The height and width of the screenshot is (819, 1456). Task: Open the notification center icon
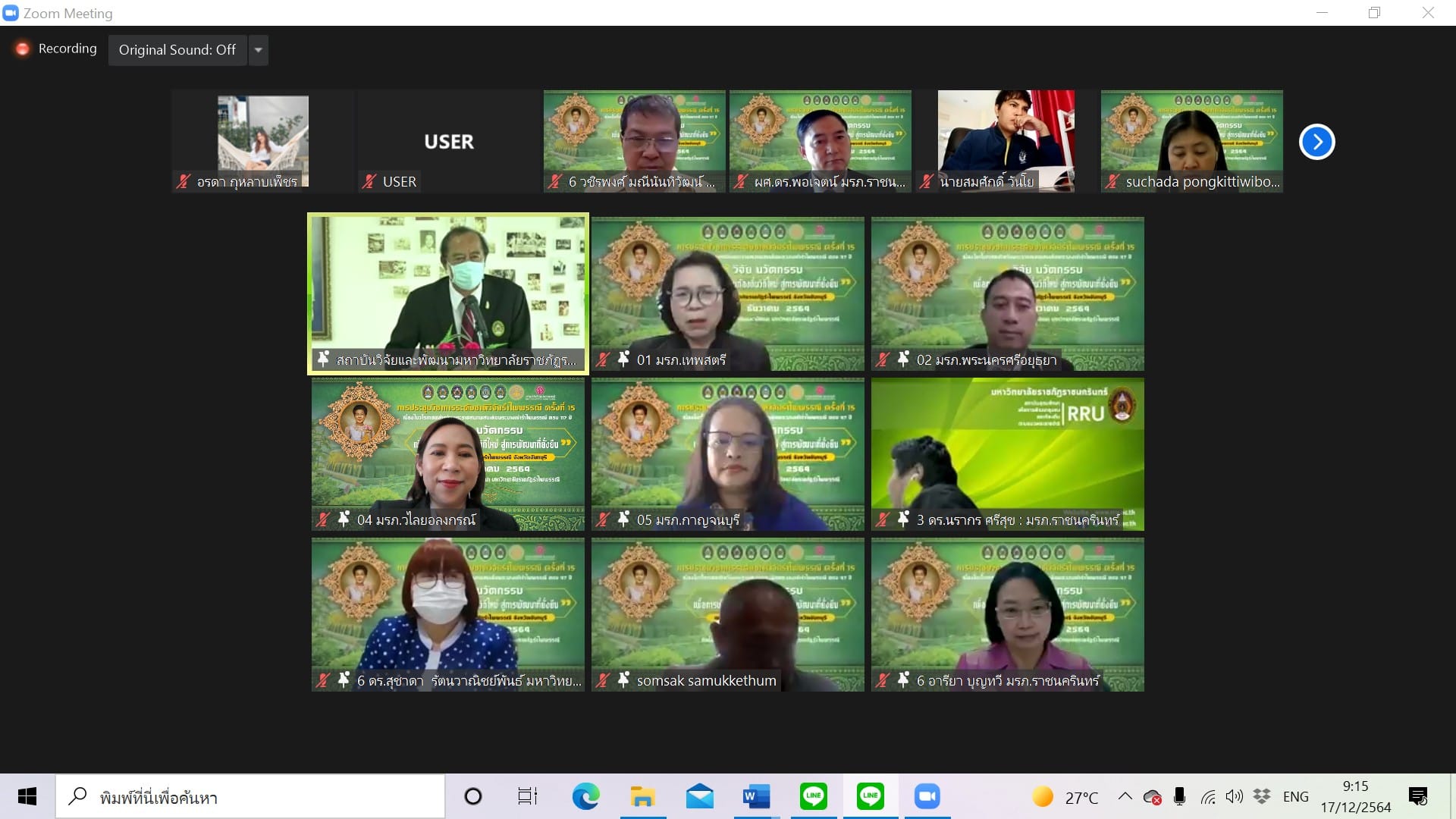1417,796
